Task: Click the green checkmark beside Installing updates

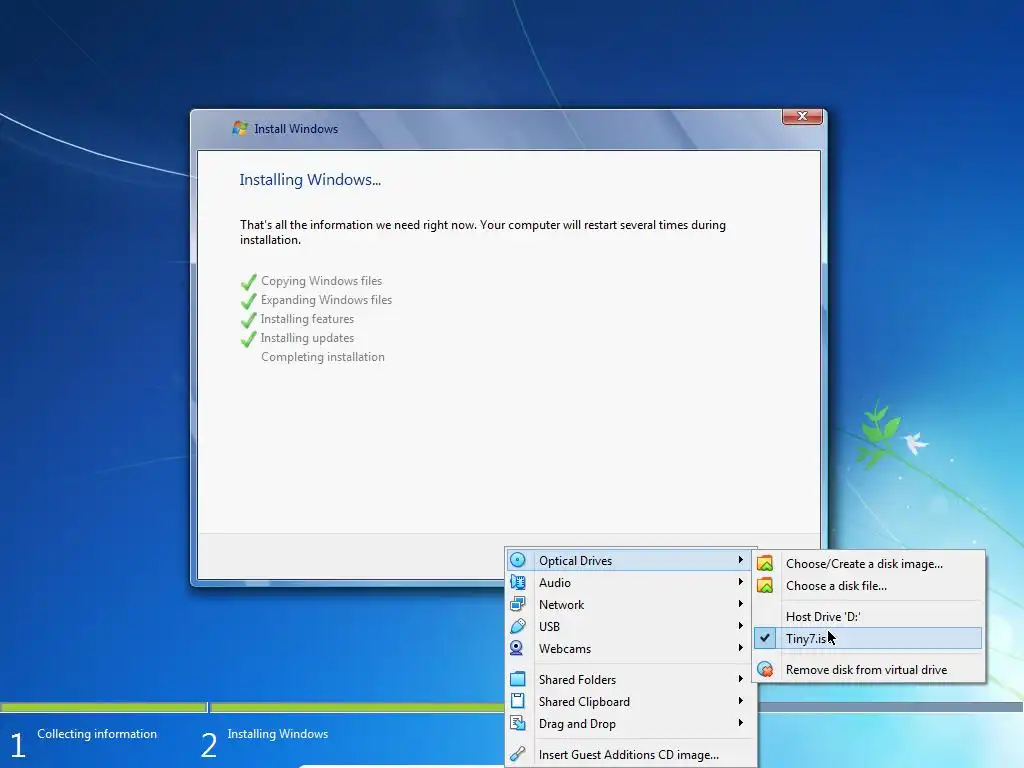Action: [x=248, y=339]
